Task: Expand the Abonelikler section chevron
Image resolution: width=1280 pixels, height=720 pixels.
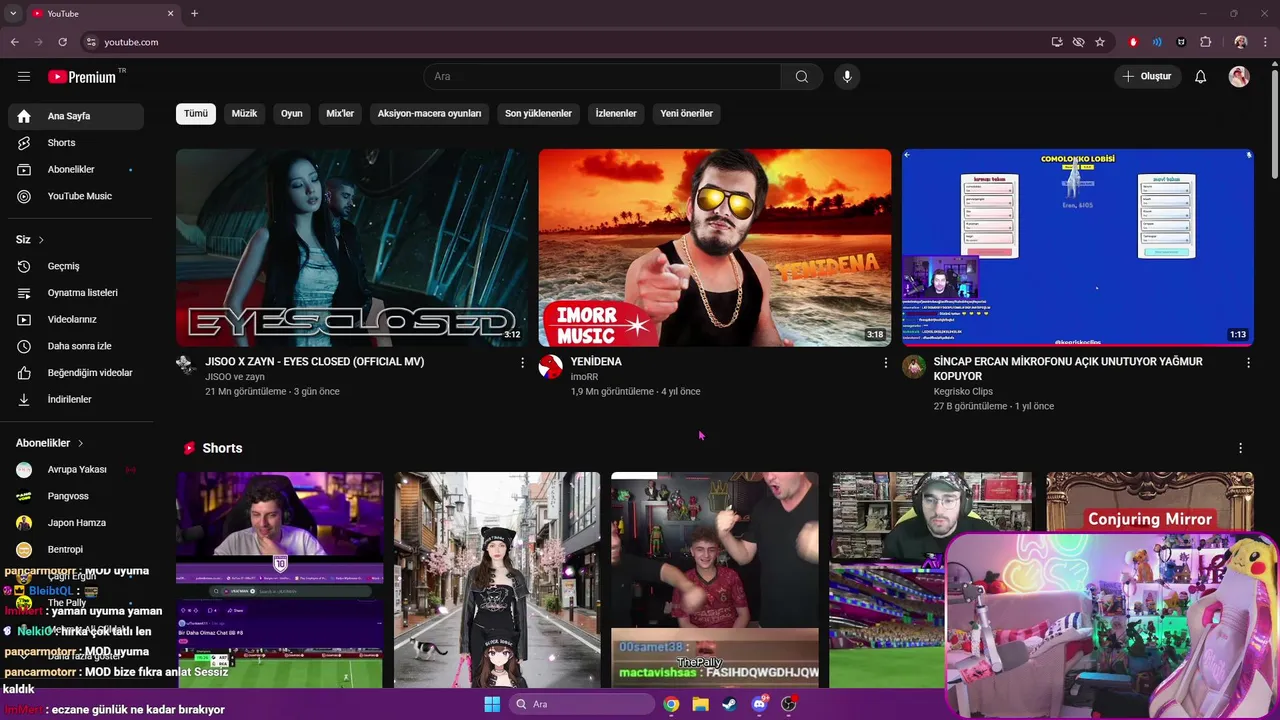Action: coord(80,443)
